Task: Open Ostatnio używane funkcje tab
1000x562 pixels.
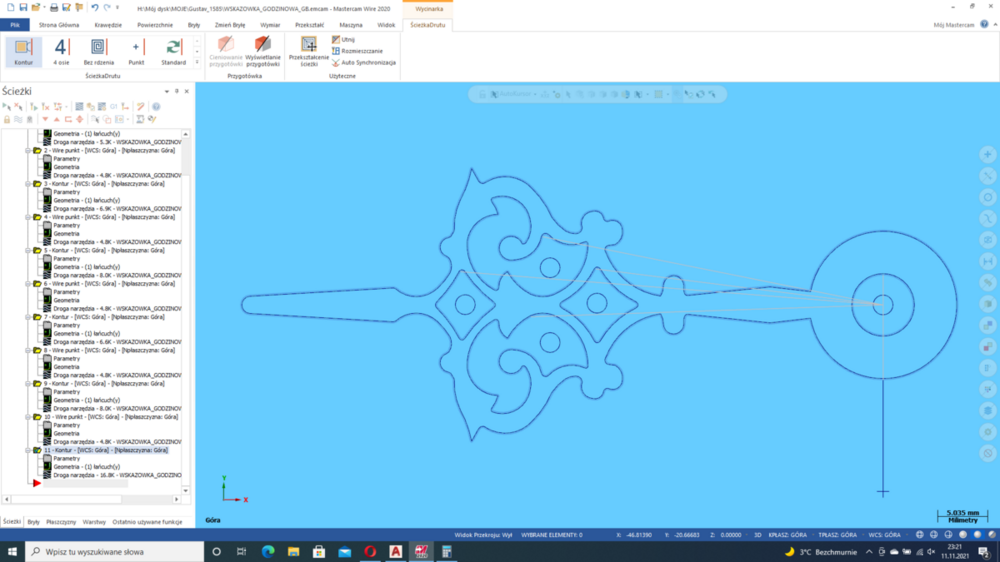Action: (147, 522)
